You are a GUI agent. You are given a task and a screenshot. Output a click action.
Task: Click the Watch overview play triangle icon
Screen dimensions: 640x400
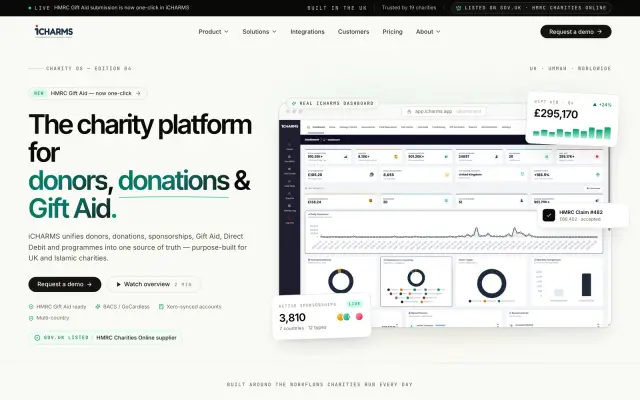click(118, 284)
